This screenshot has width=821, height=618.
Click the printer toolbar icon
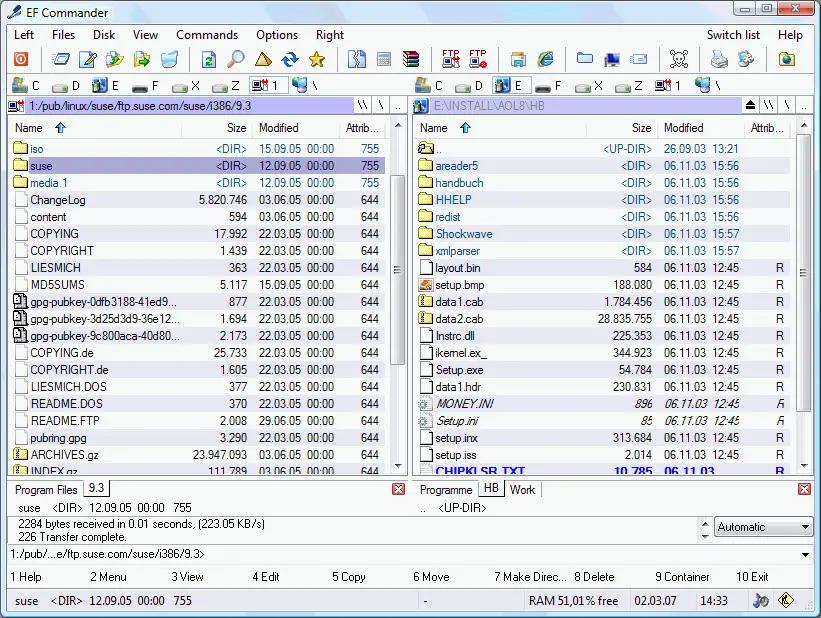point(718,60)
